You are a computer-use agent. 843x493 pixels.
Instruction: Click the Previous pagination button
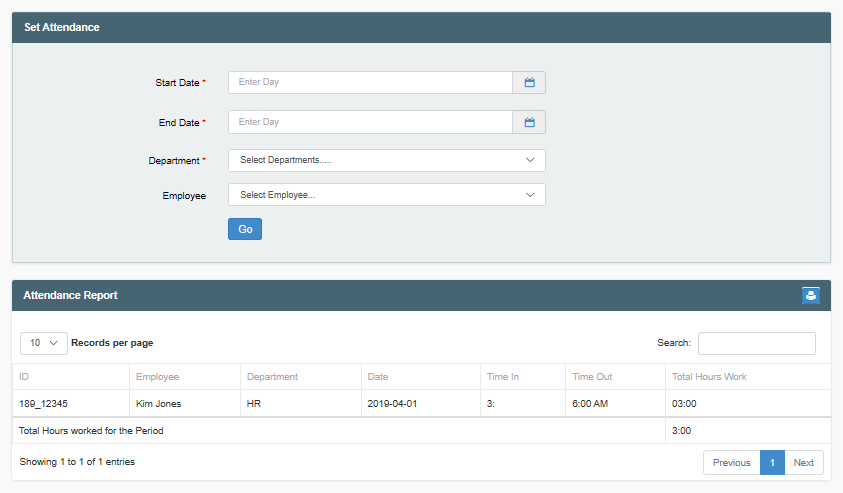click(x=731, y=462)
